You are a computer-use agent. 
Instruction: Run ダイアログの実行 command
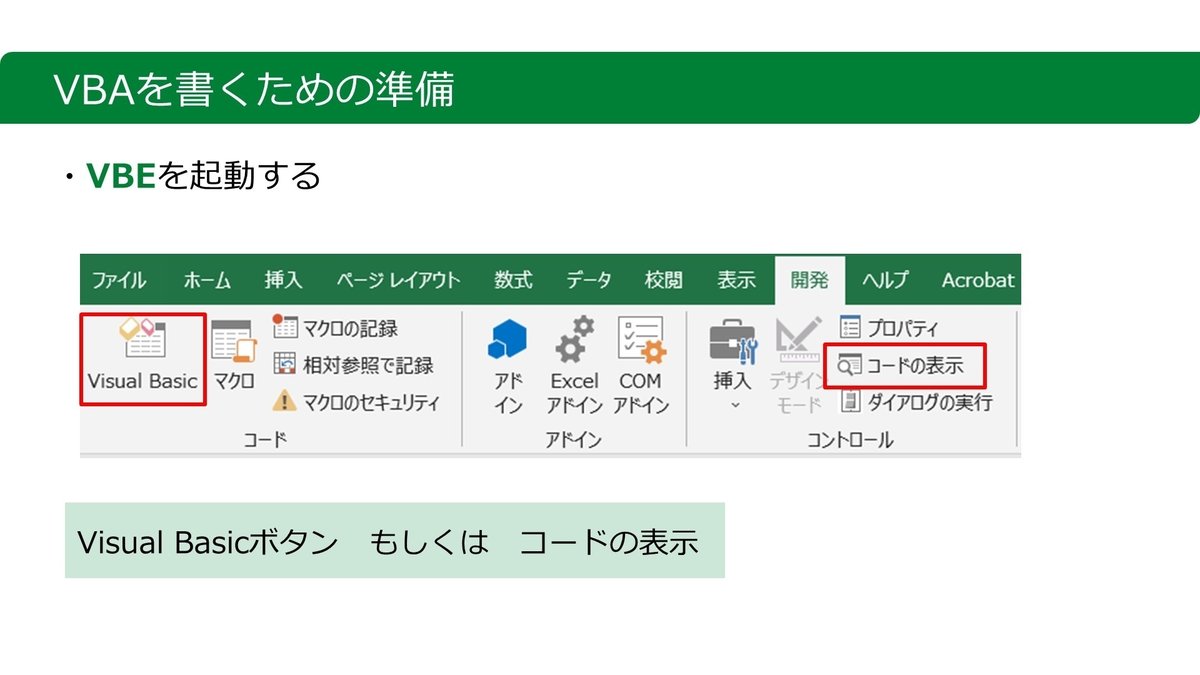tap(915, 402)
